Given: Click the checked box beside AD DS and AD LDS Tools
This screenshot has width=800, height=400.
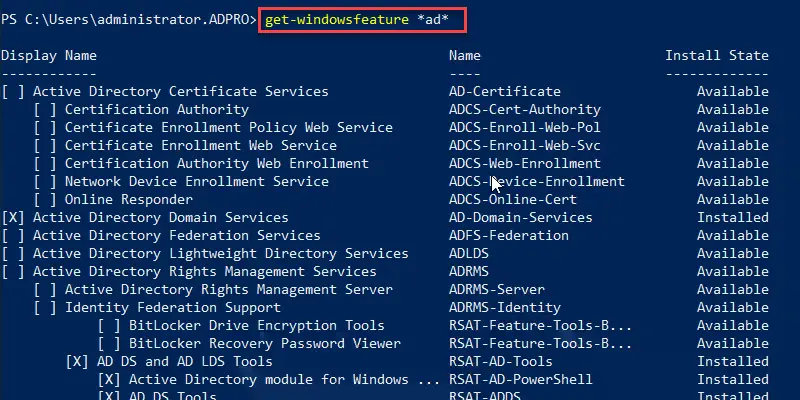Looking at the screenshot, I should coord(77,362).
